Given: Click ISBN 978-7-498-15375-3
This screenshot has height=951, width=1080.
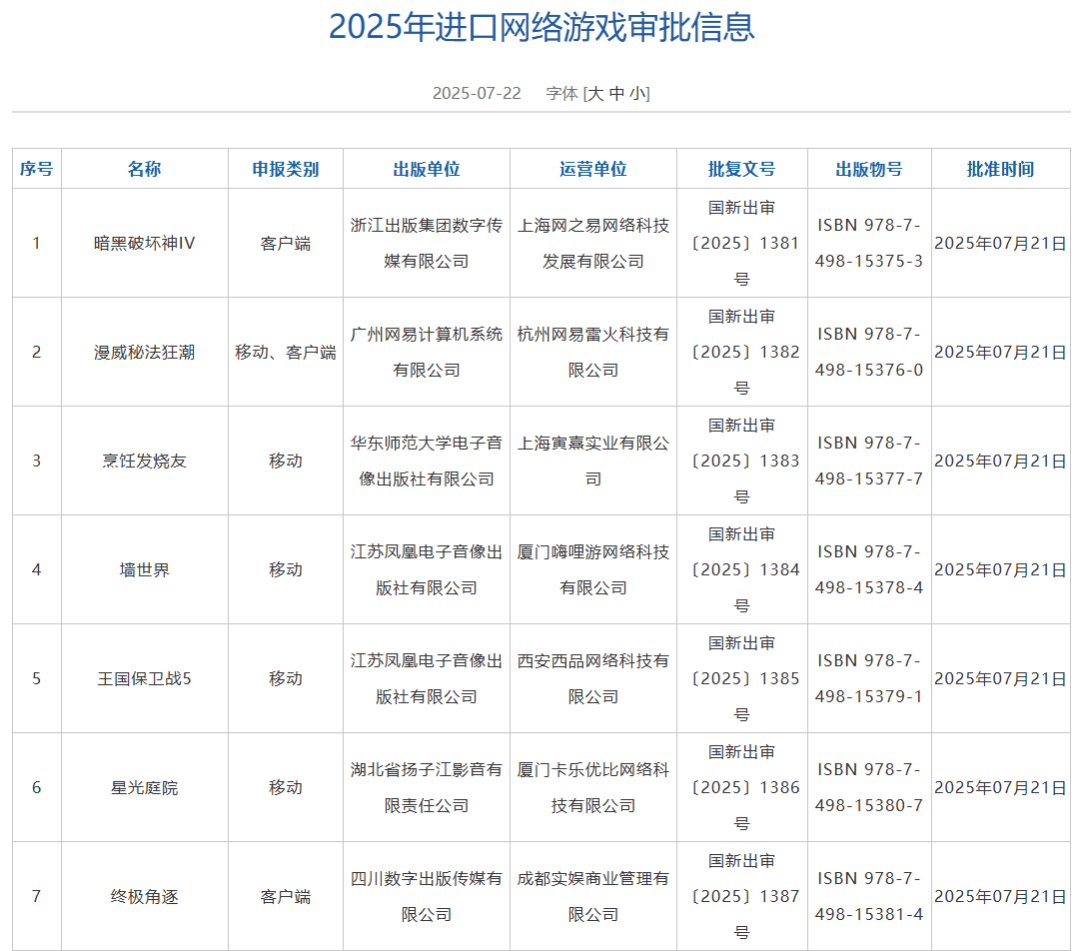Looking at the screenshot, I should click(869, 243).
